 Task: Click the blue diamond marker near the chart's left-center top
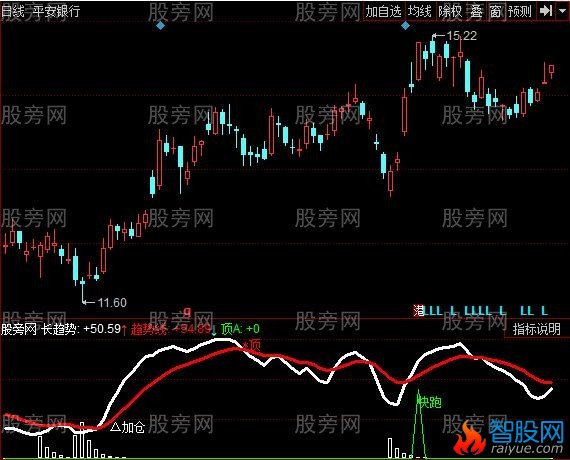point(160,25)
